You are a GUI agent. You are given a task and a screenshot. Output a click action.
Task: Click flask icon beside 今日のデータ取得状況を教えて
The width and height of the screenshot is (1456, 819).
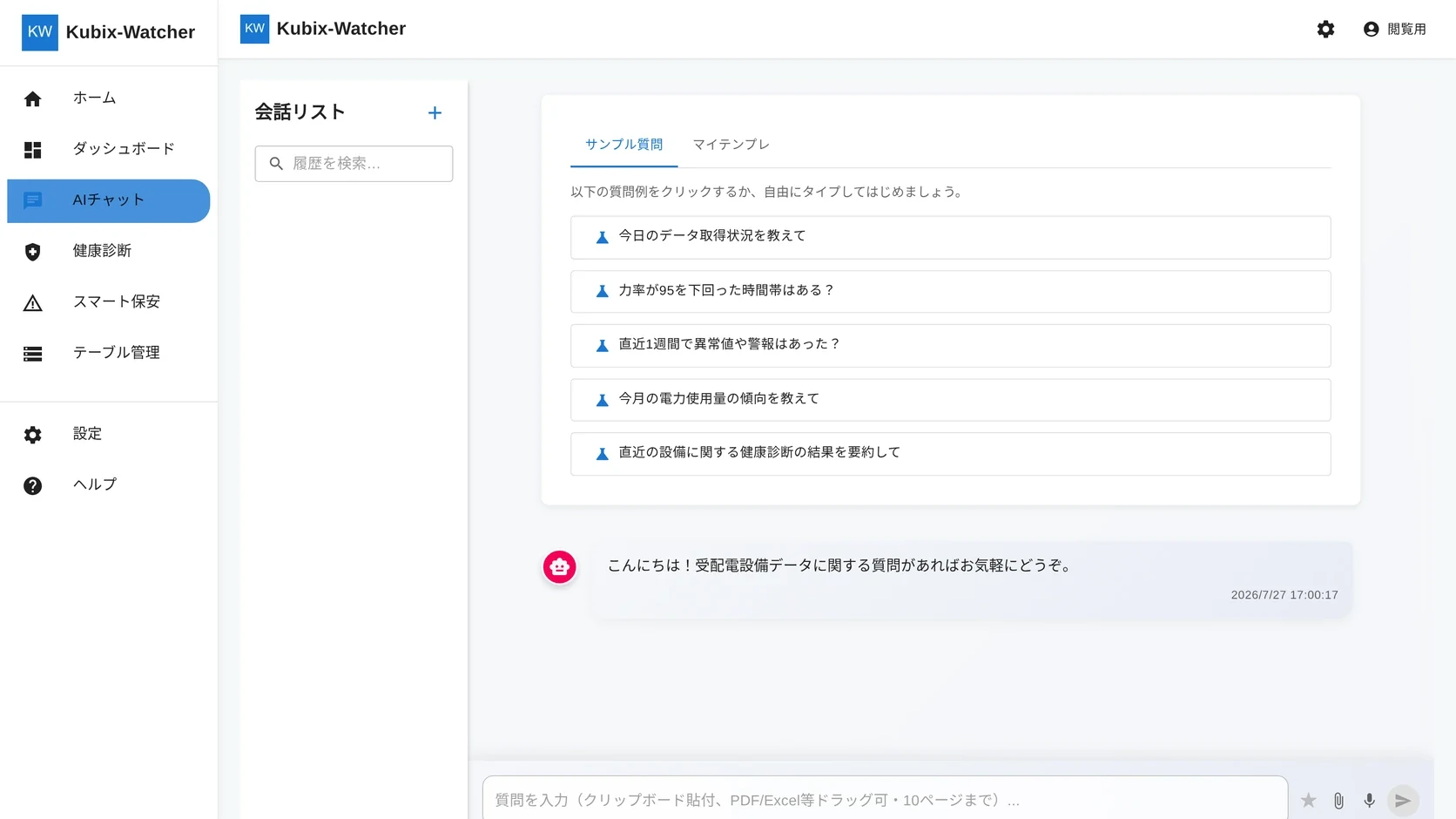(x=602, y=237)
